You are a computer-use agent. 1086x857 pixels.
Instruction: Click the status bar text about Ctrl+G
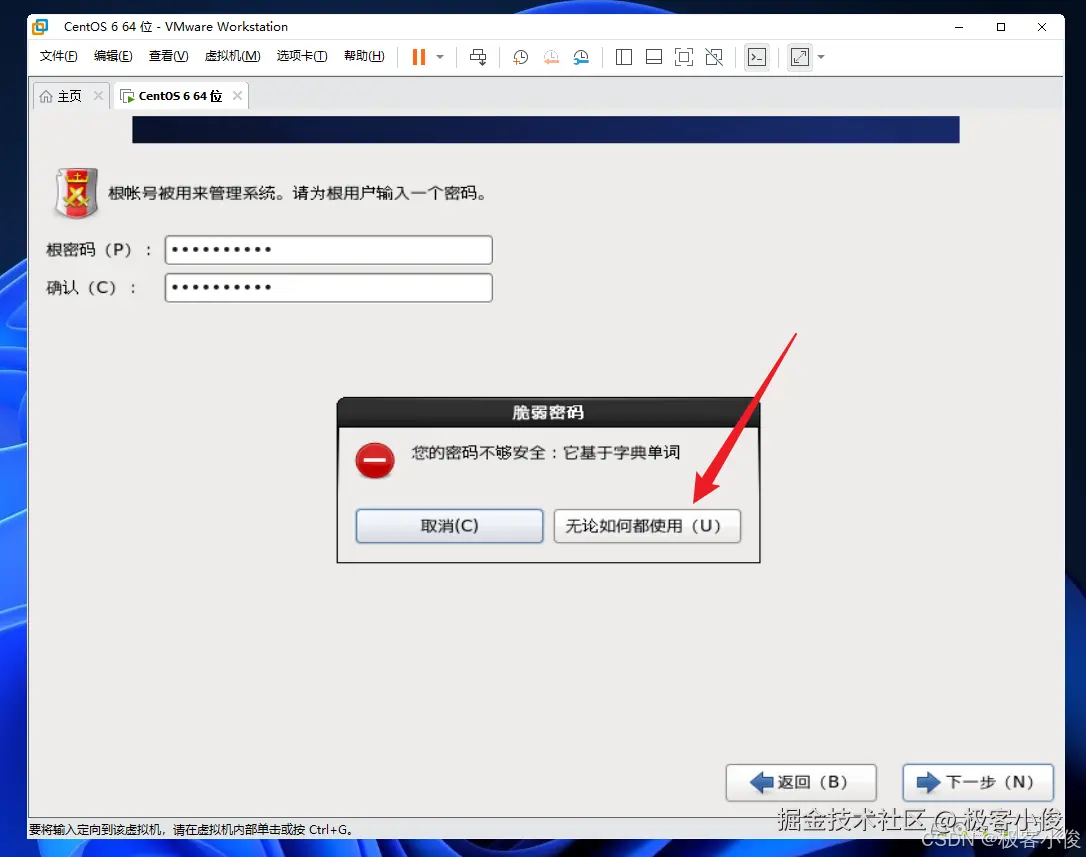(191, 829)
